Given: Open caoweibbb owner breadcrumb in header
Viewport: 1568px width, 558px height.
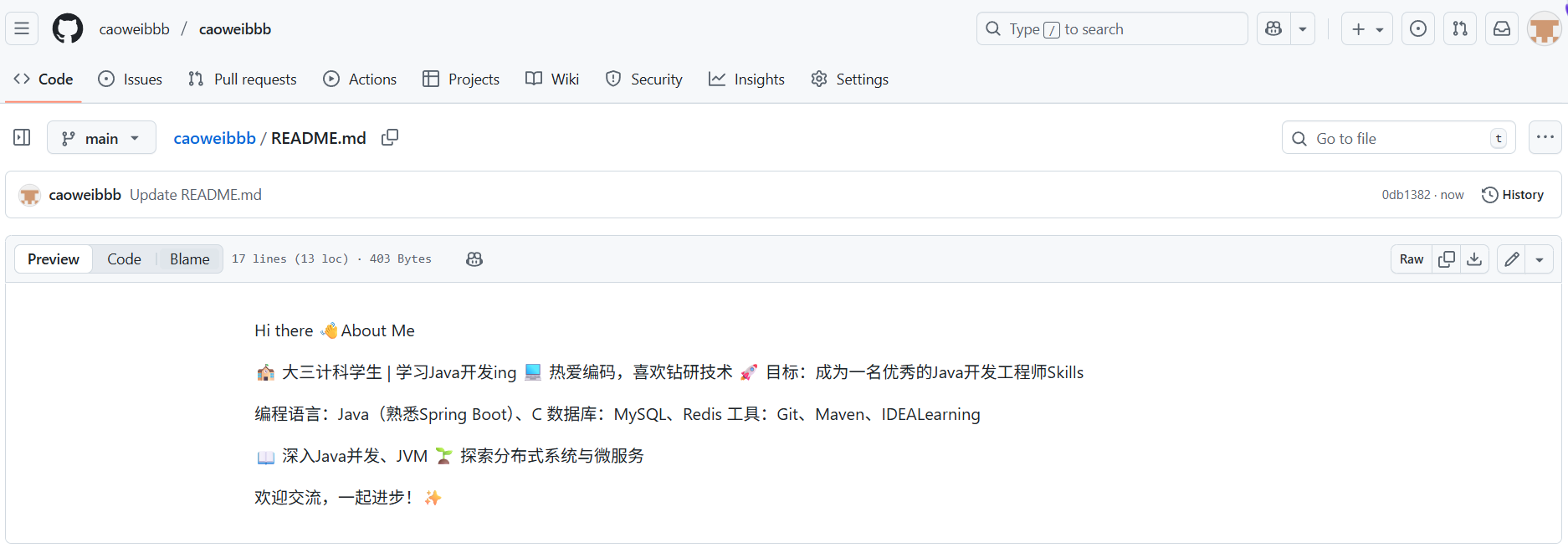Looking at the screenshot, I should (134, 28).
